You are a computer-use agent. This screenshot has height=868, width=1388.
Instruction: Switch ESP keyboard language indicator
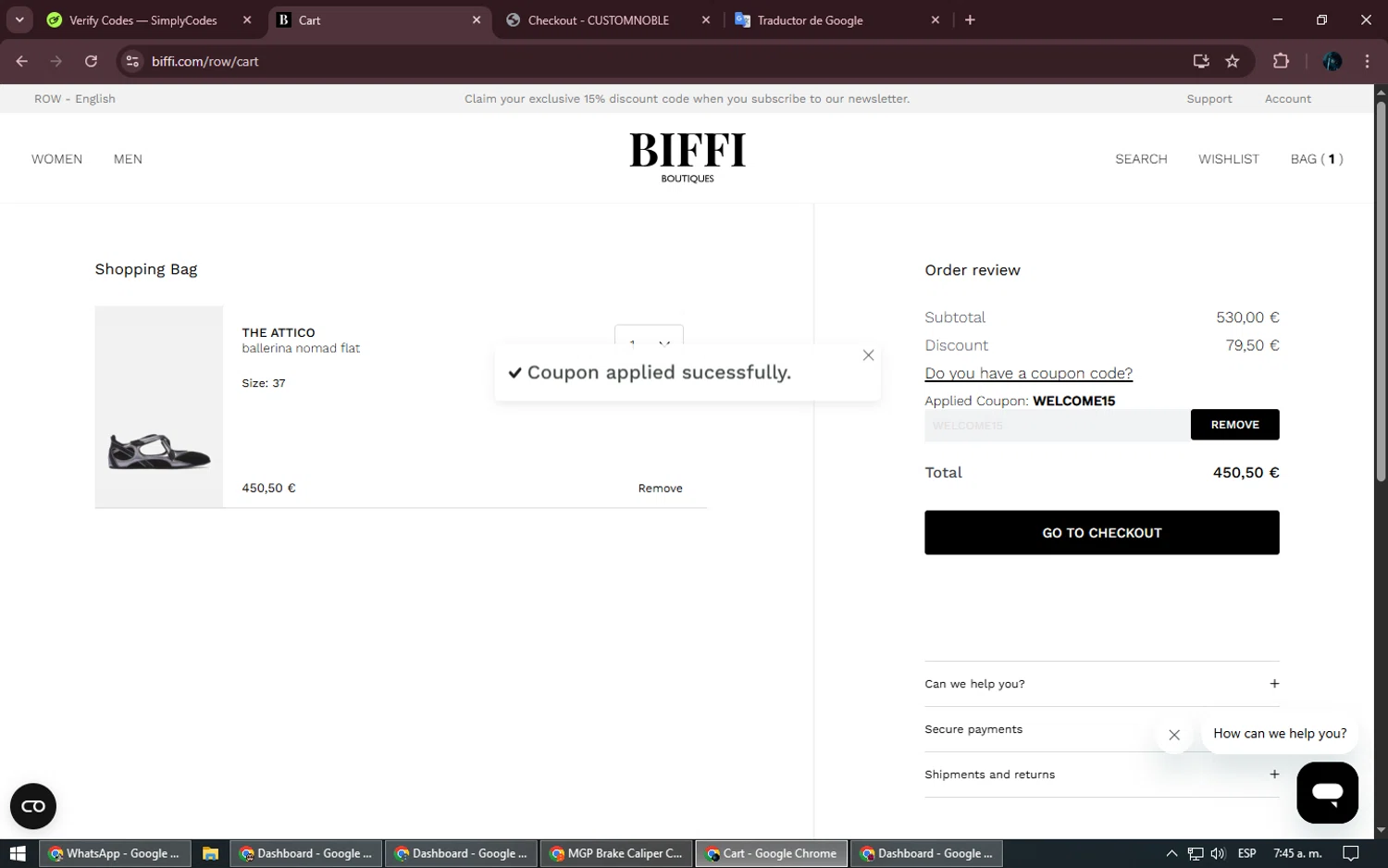(x=1247, y=853)
